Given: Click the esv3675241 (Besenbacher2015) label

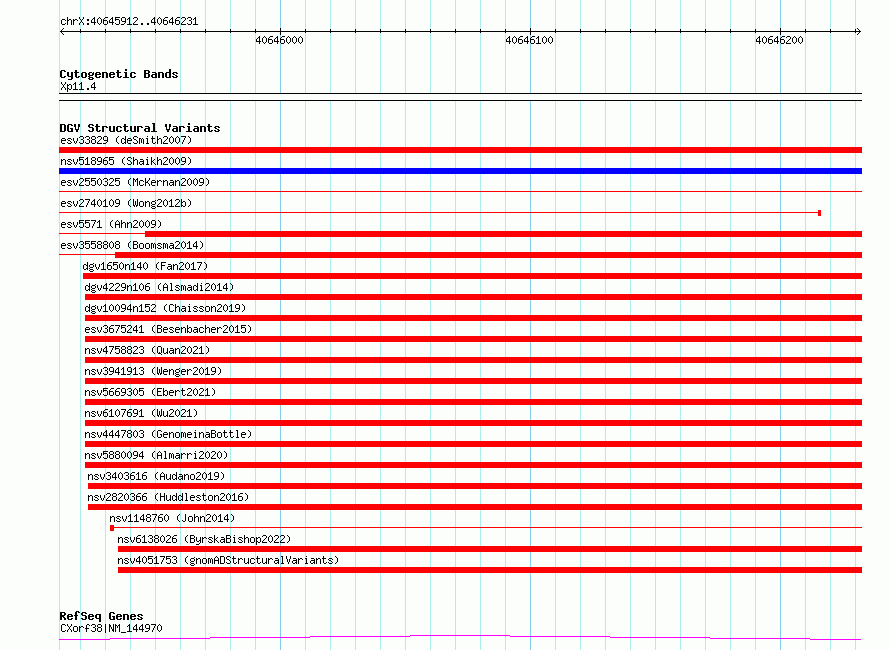Looking at the screenshot, I should (x=168, y=329).
